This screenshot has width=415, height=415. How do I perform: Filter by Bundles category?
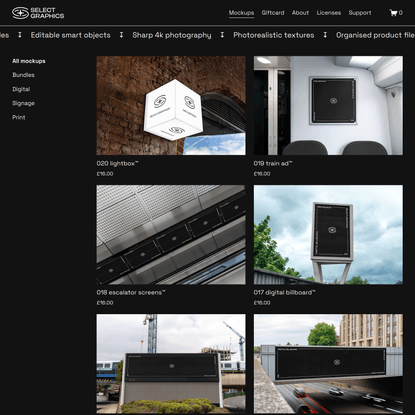pyautogui.click(x=23, y=75)
